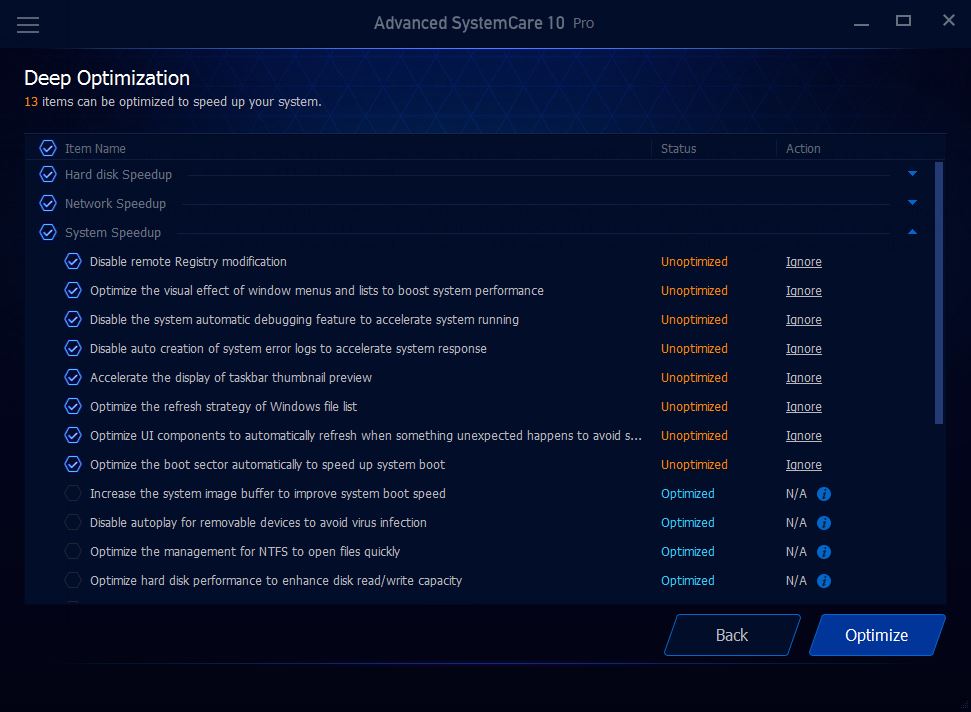Open the hamburger main menu
The image size is (971, 712).
click(x=28, y=25)
